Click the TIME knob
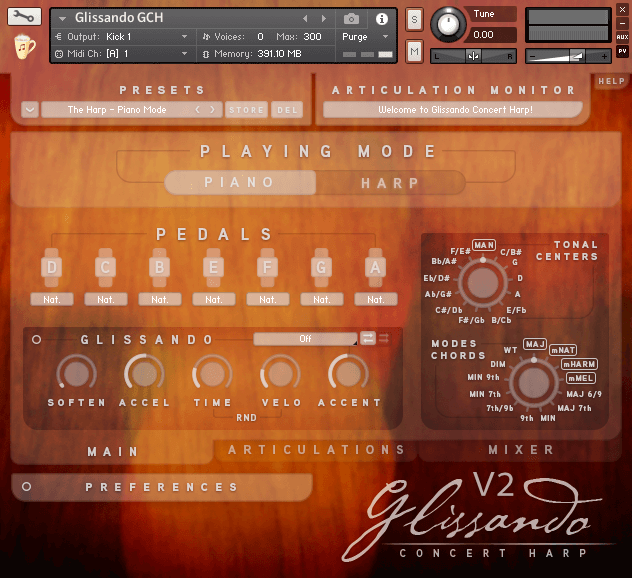The width and height of the screenshot is (632, 578). [x=212, y=374]
